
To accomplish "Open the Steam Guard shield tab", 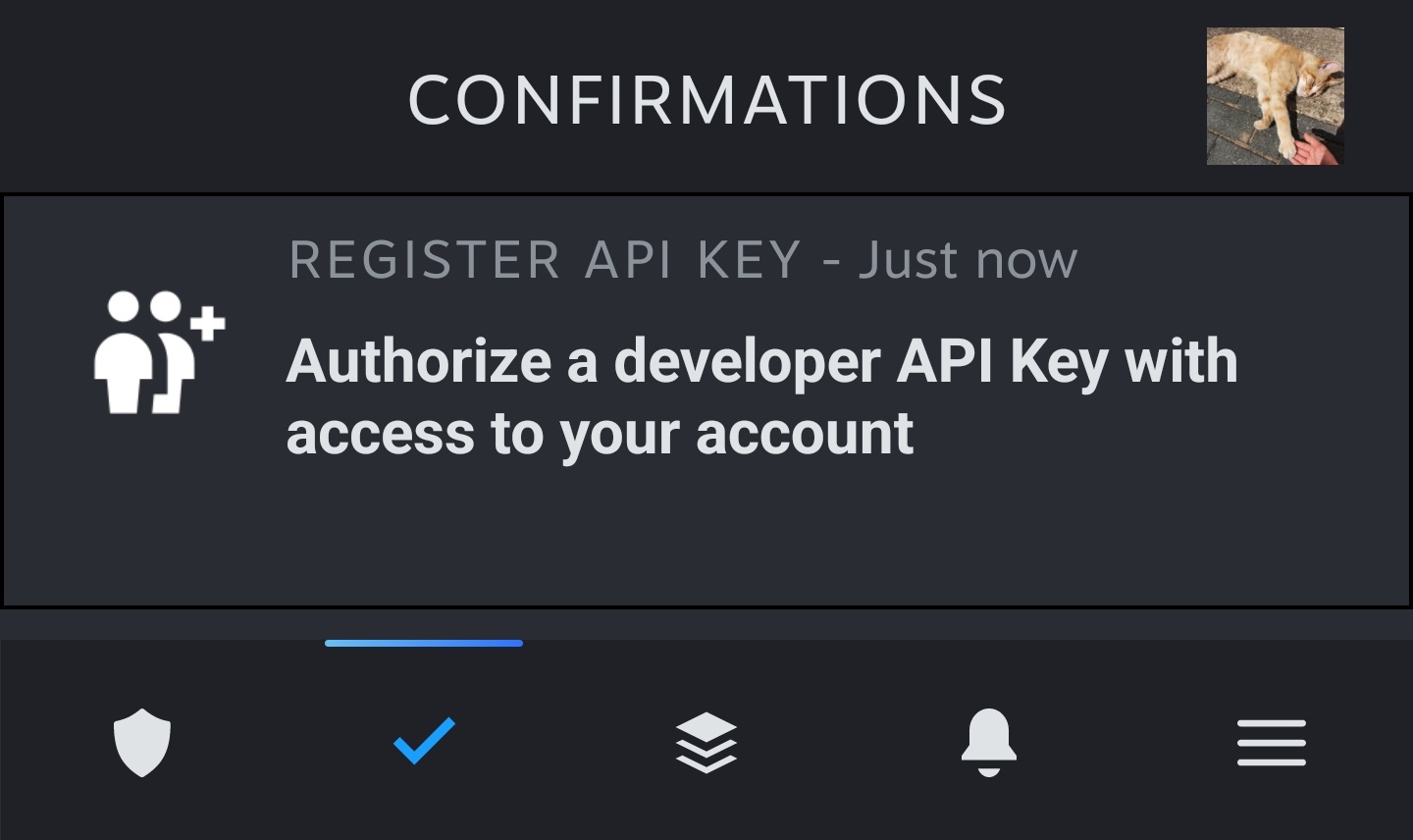I will tap(142, 742).
